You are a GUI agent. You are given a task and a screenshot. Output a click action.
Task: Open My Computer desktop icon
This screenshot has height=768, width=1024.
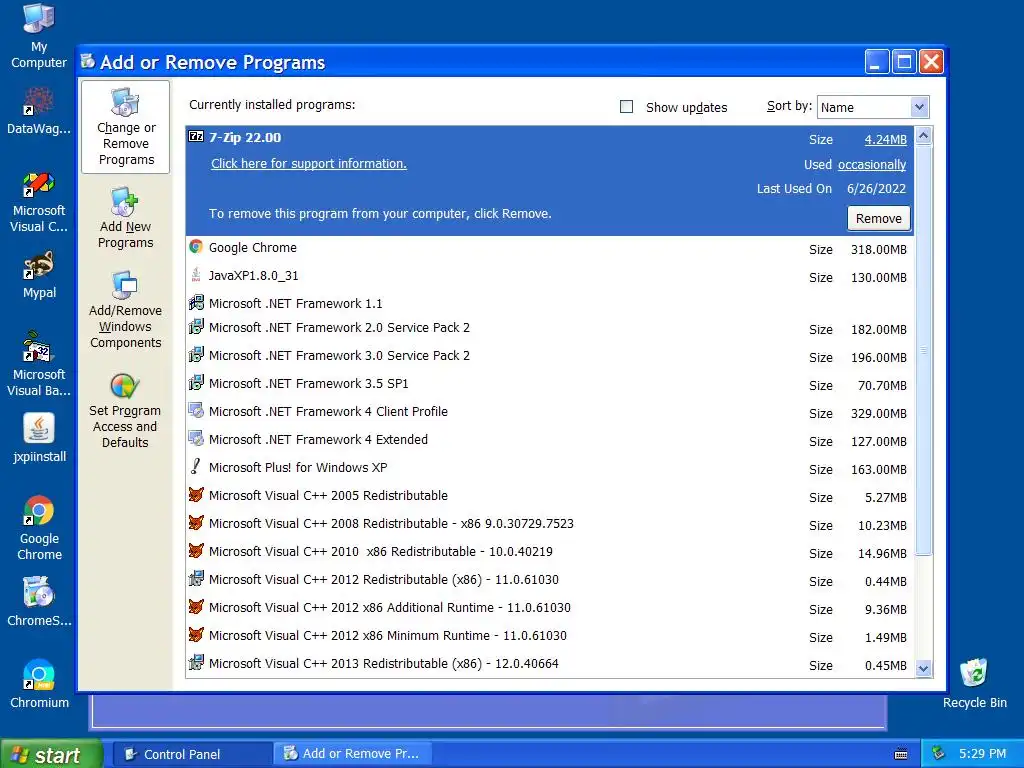pyautogui.click(x=39, y=36)
